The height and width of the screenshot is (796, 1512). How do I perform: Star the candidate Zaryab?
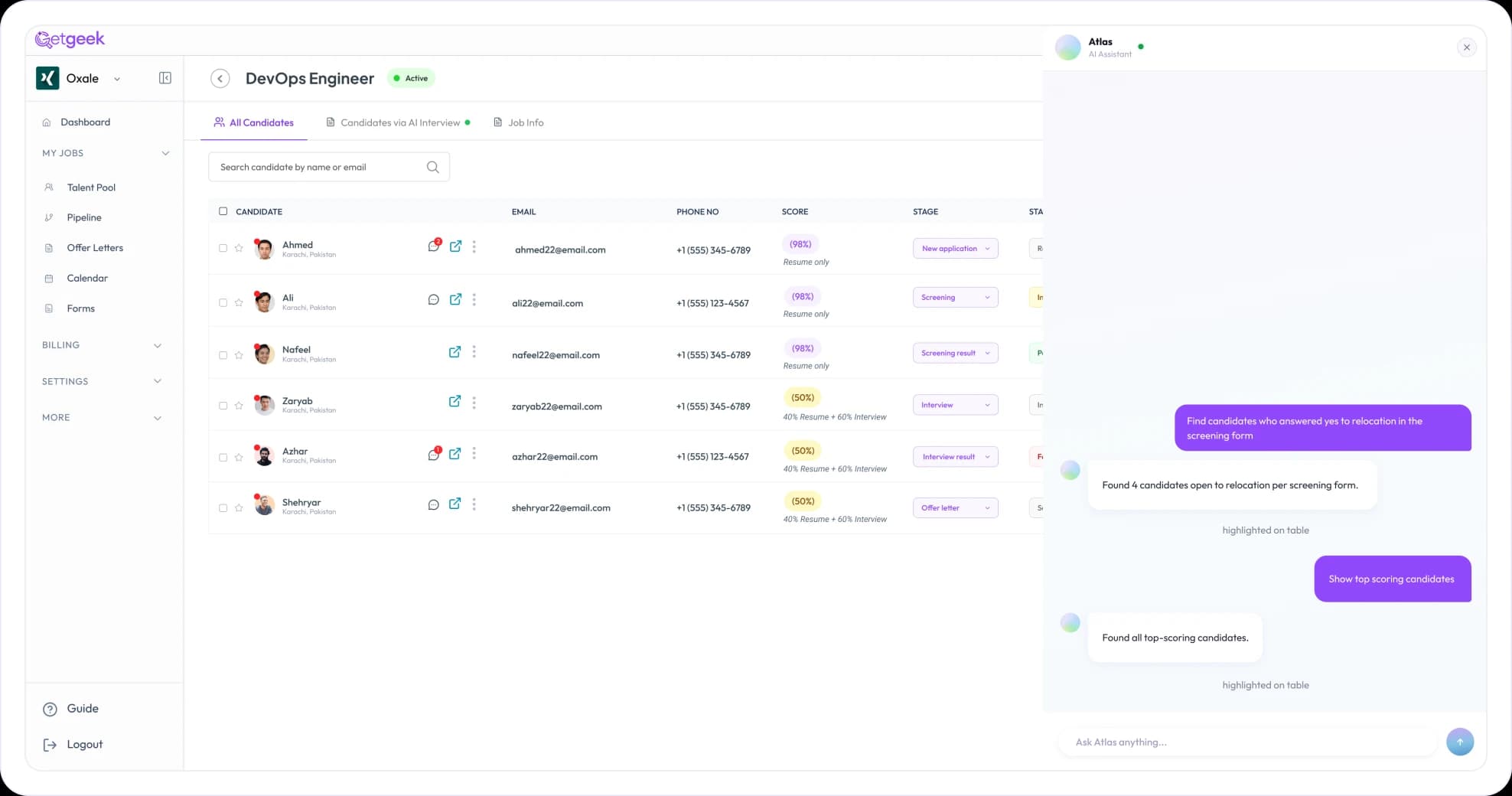(x=239, y=406)
